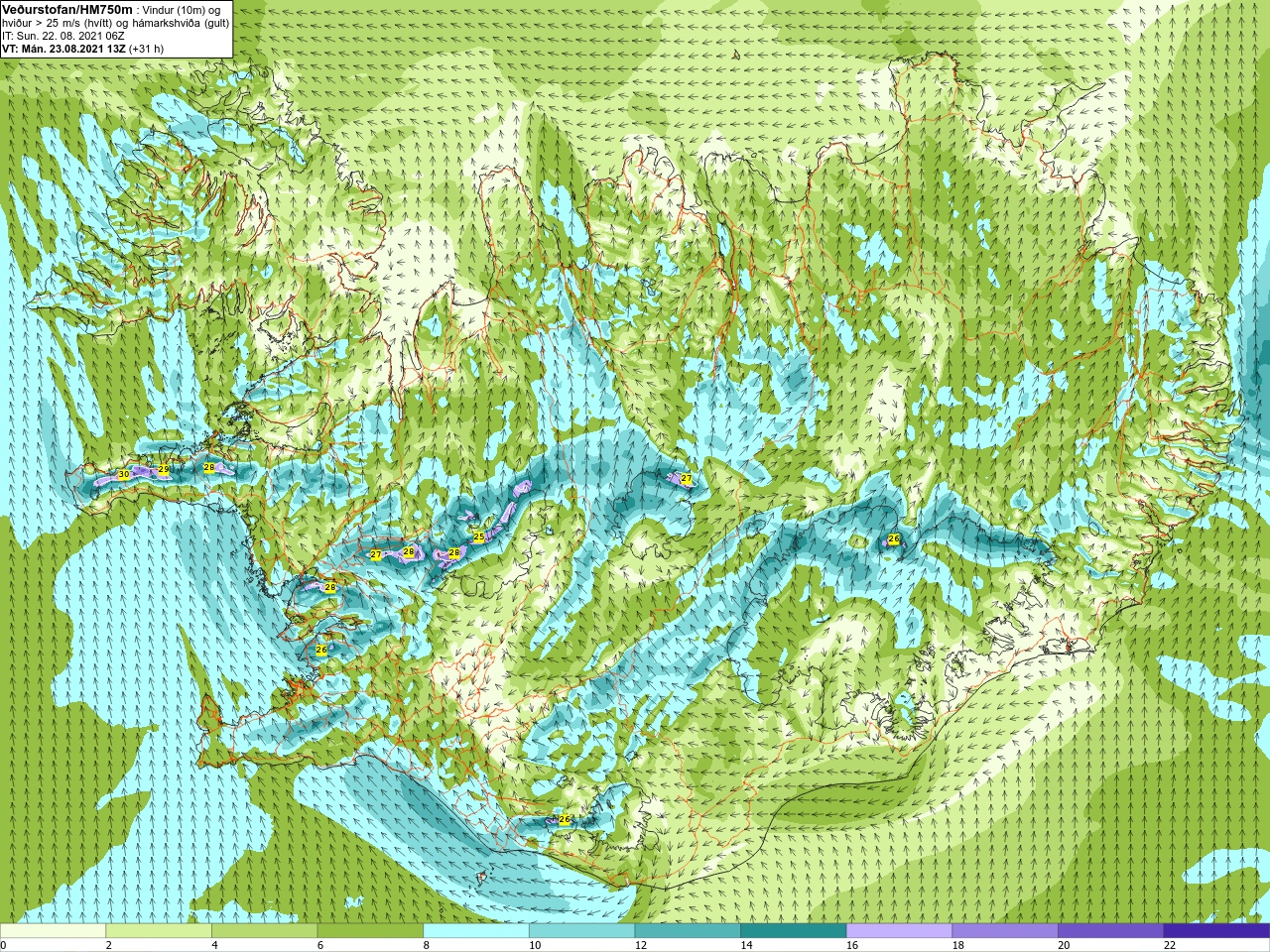
Task: Pick the above-22 m/s dark indigo legend swatch
Action: point(1216,931)
